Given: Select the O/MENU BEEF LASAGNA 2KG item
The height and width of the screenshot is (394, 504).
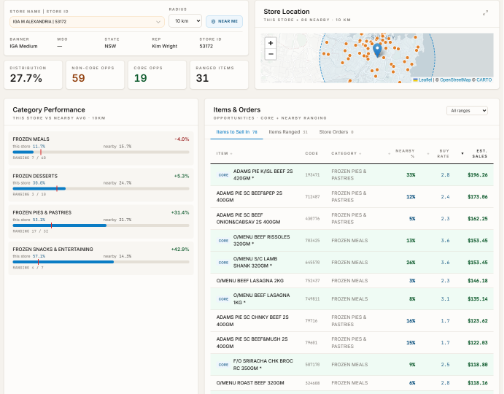Looking at the screenshot, I should pyautogui.click(x=250, y=281).
